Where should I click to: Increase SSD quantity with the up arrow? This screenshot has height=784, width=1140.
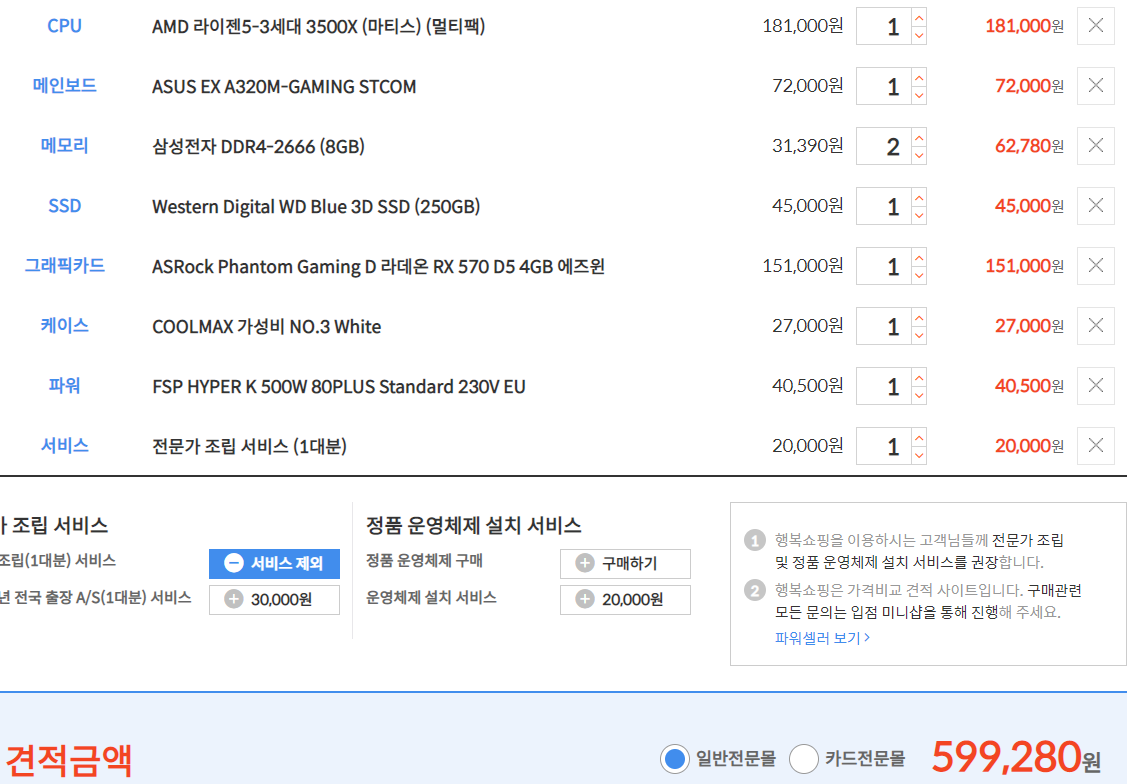pos(919,197)
